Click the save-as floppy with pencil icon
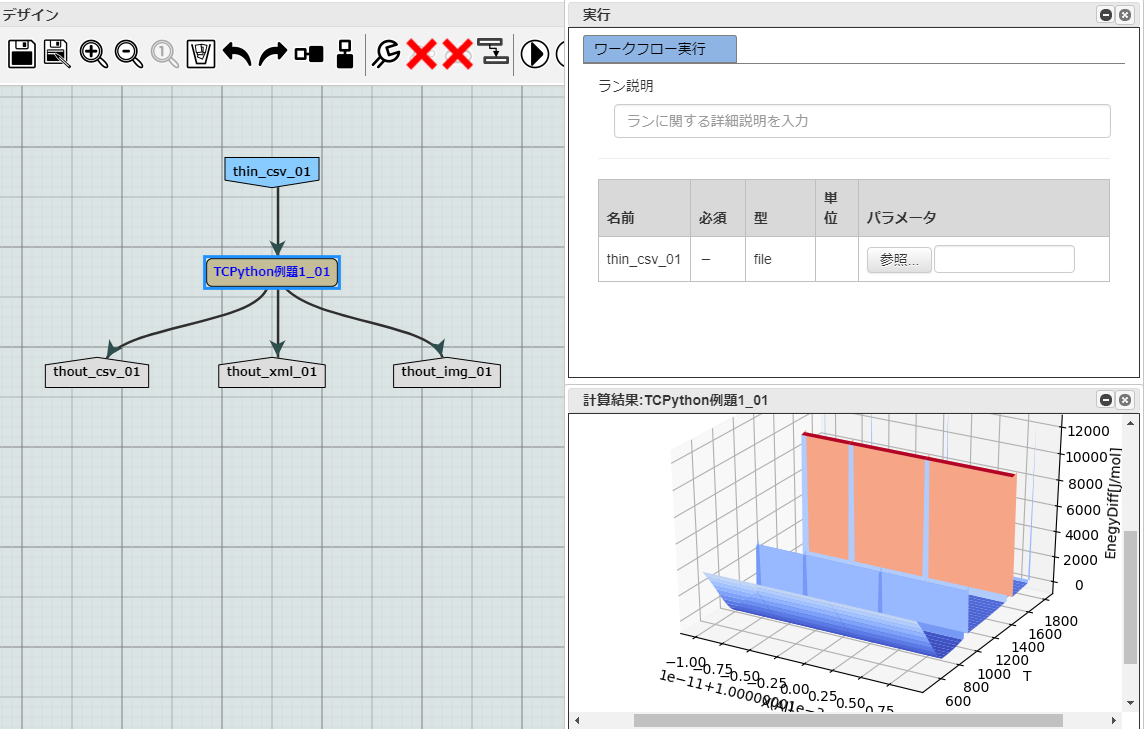This screenshot has width=1145, height=729. point(58,53)
